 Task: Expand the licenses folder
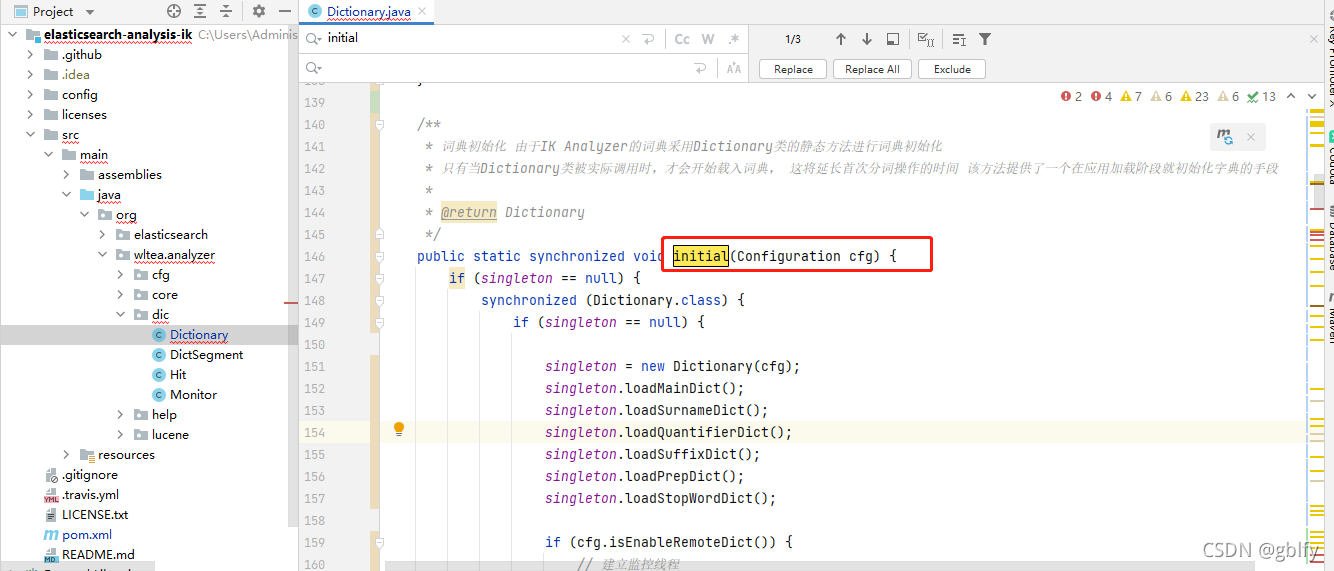31,115
